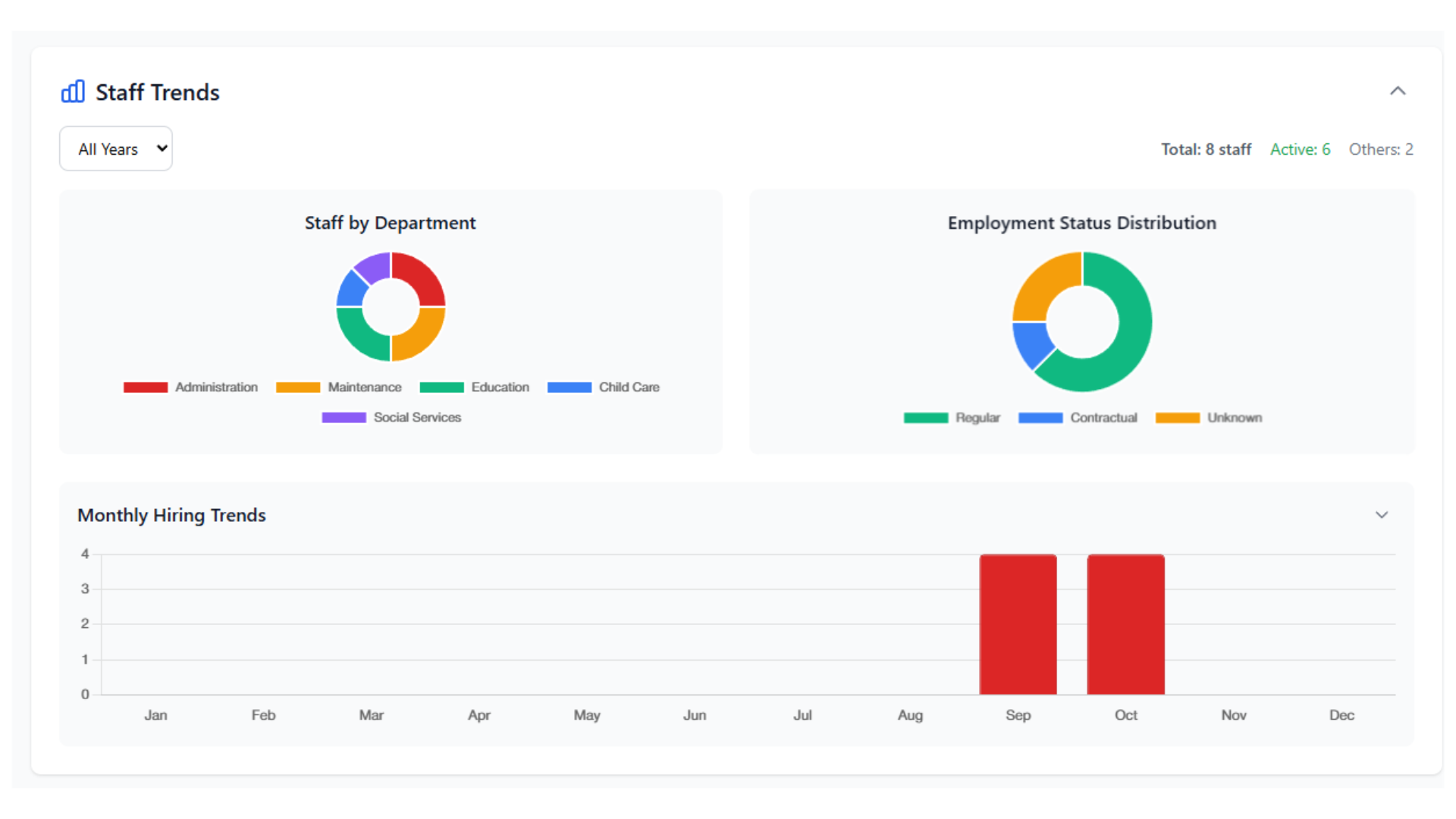The height and width of the screenshot is (819, 1456).
Task: Click the Administration red legend marker
Action: click(145, 387)
